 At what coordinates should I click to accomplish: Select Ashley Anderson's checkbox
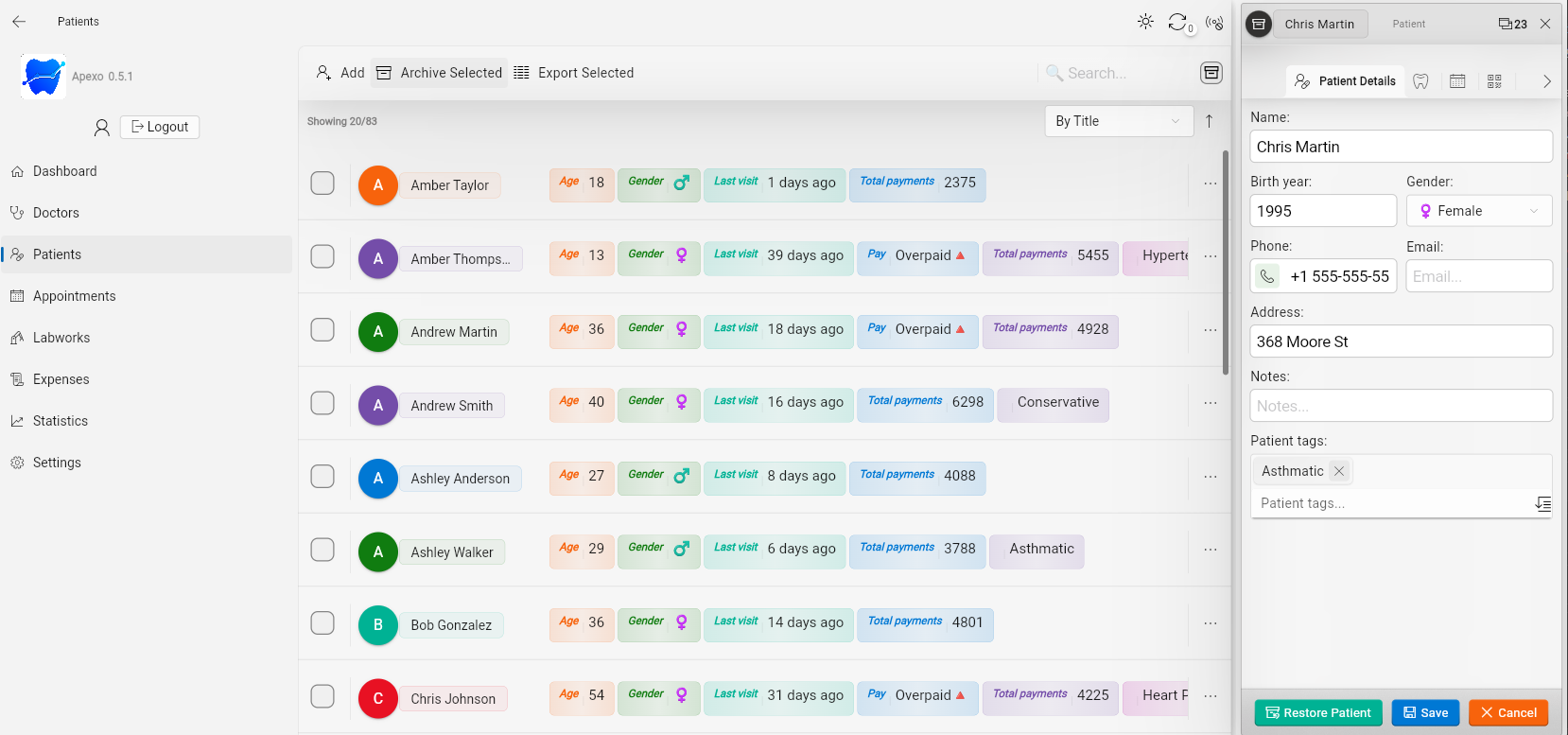pos(322,477)
